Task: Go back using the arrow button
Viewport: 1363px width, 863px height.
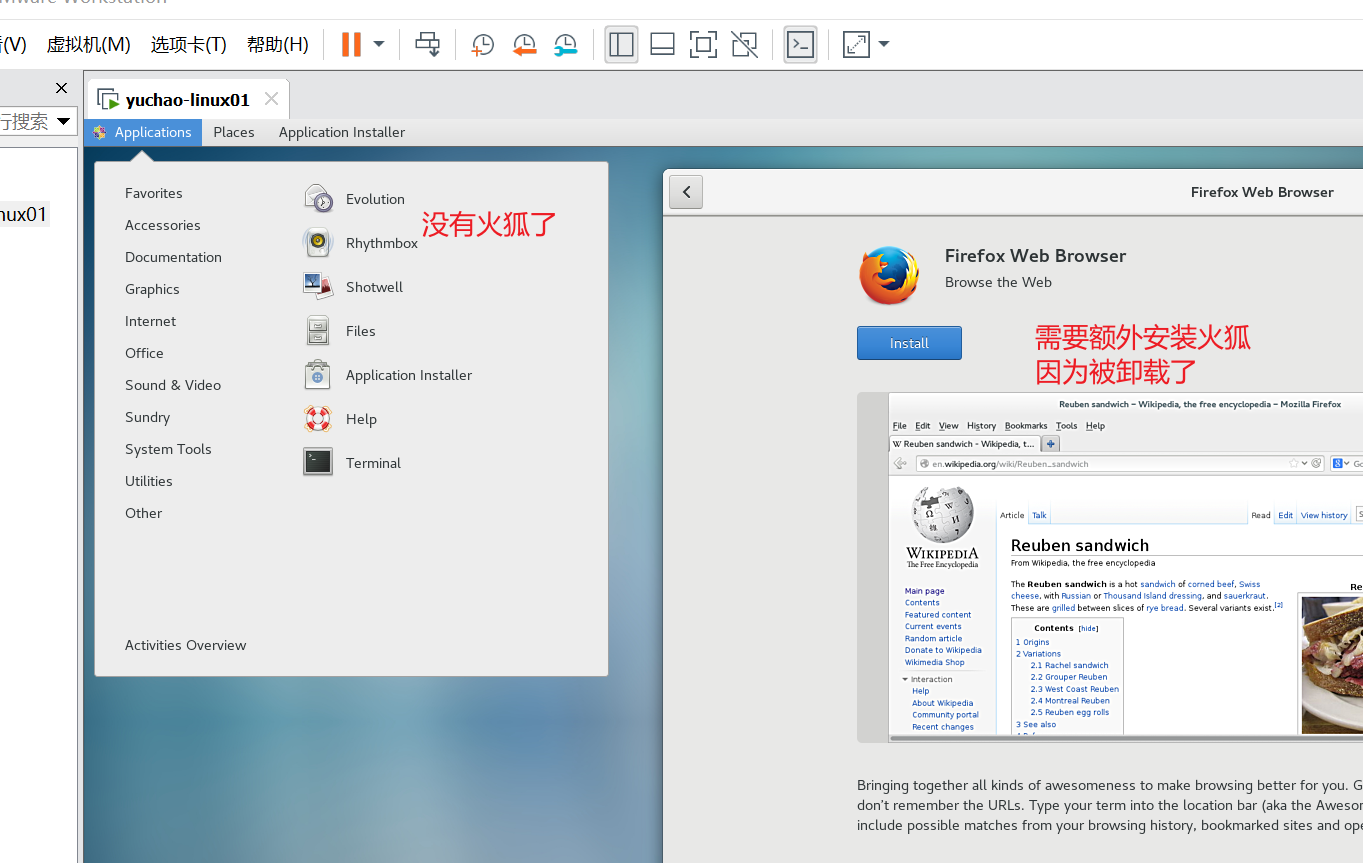Action: 686,192
